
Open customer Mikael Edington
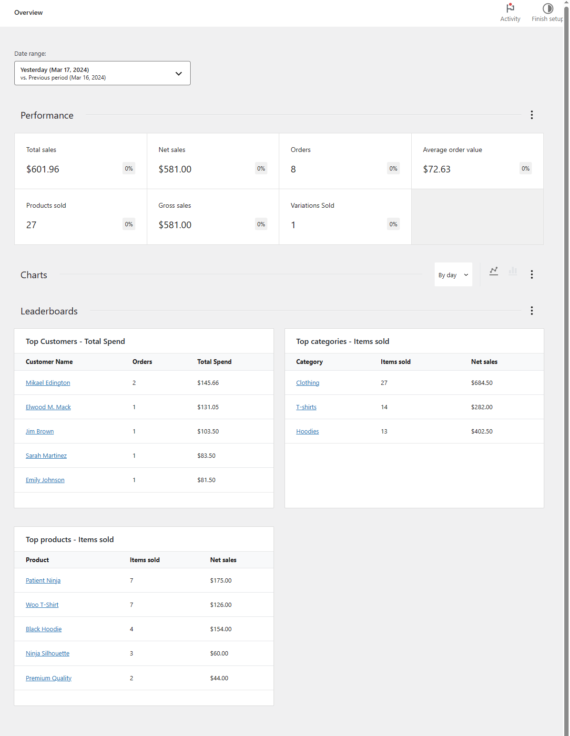pos(48,383)
